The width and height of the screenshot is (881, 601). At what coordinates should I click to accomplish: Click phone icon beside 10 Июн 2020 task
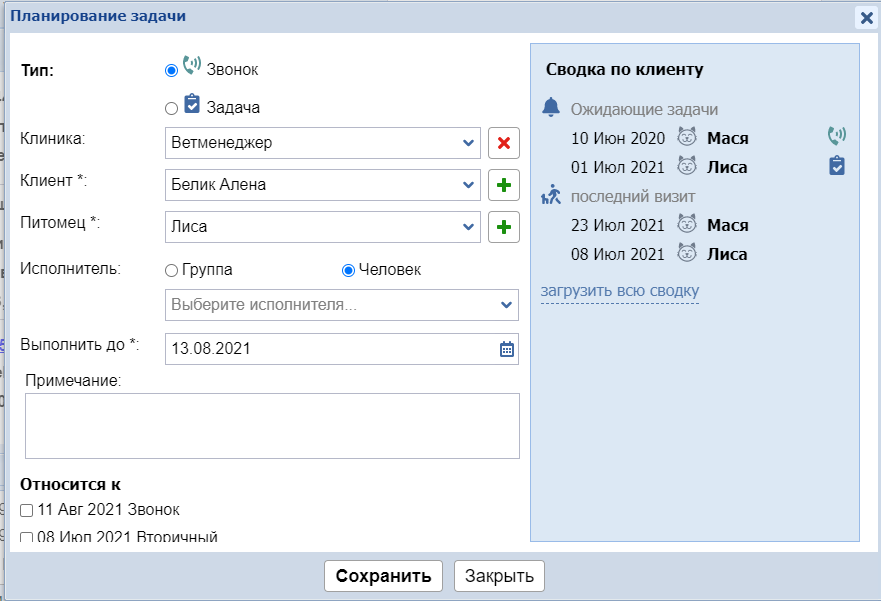point(836,137)
